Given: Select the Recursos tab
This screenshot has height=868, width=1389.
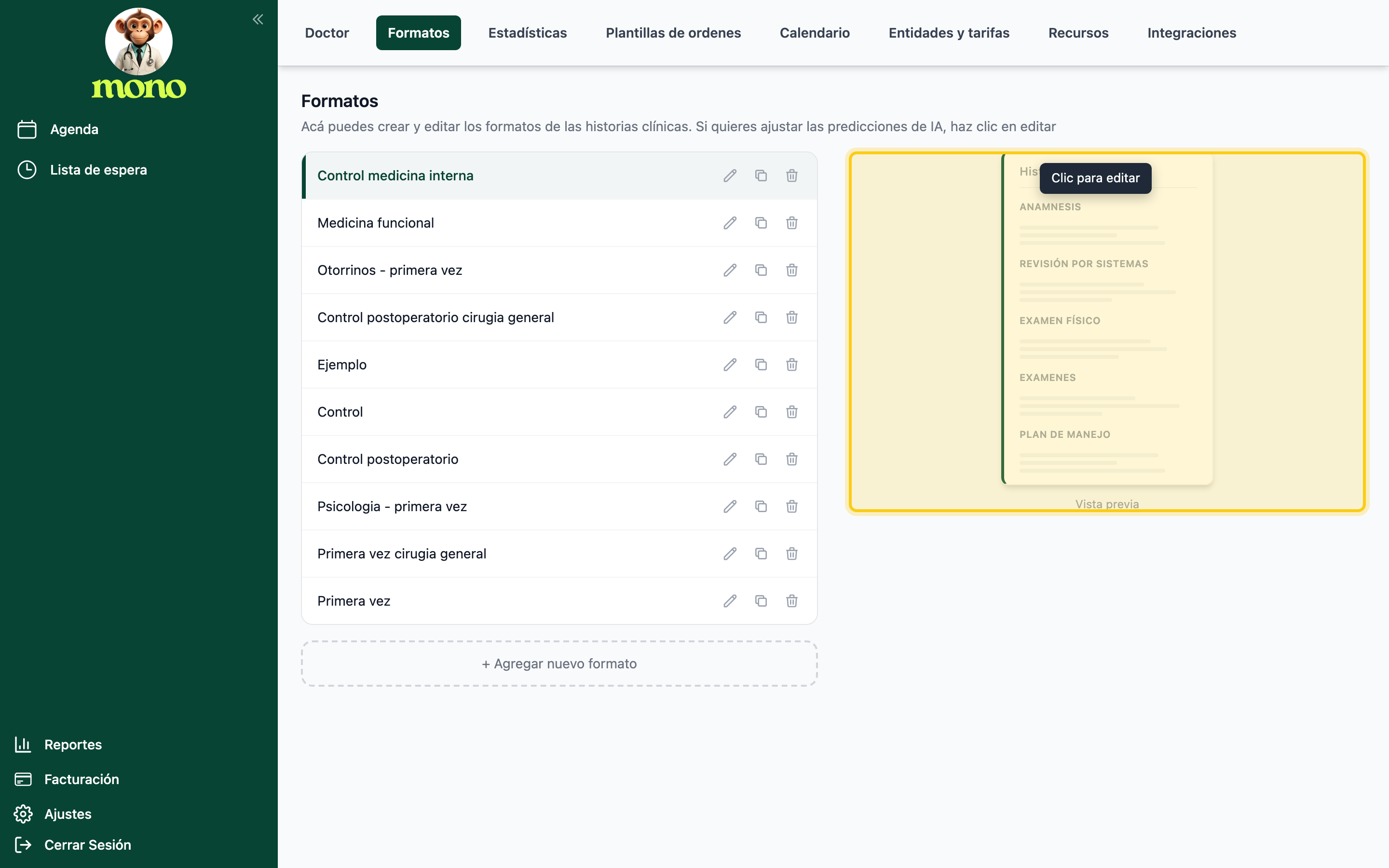Looking at the screenshot, I should tap(1078, 33).
